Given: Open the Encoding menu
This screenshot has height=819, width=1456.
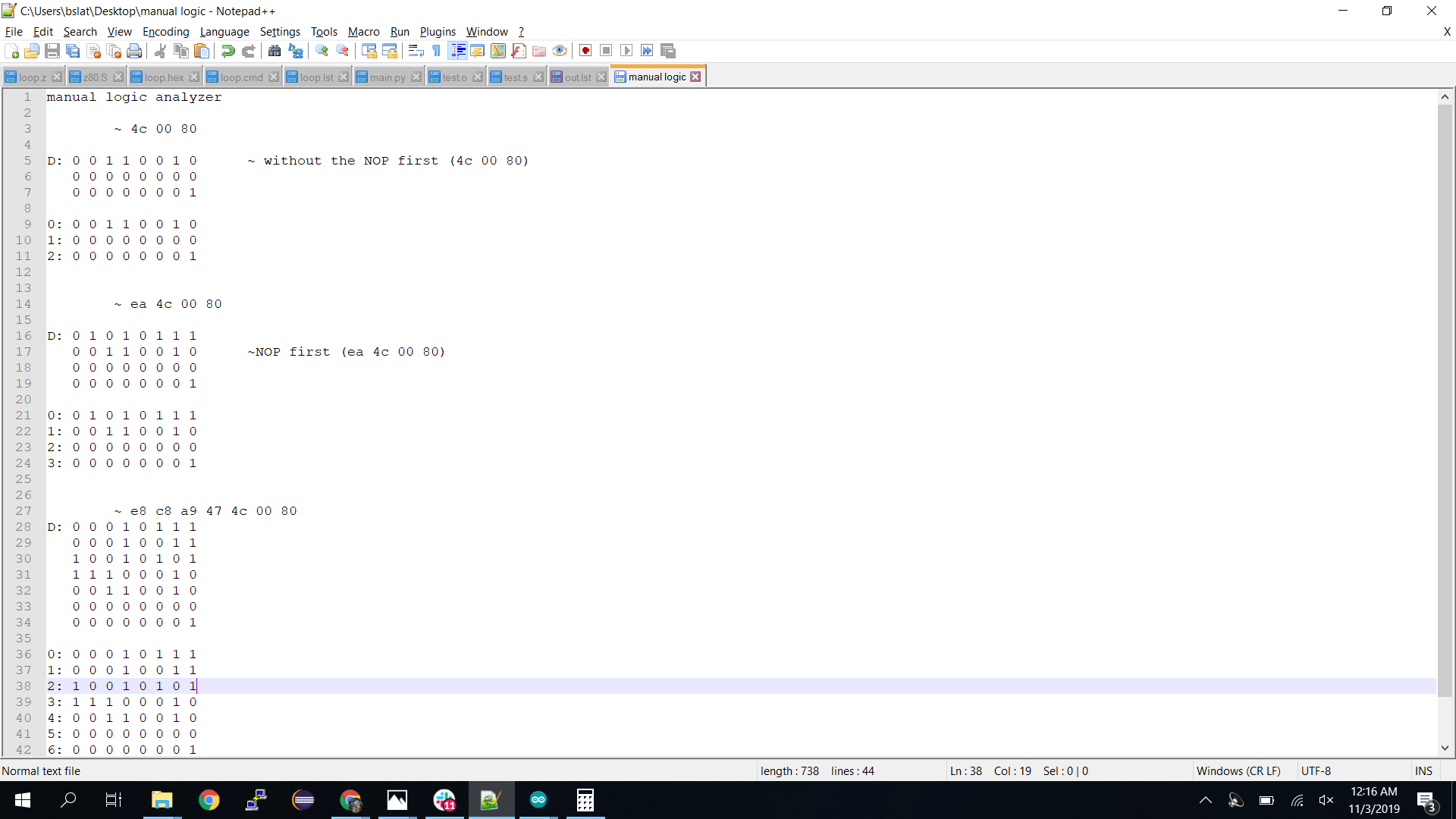Looking at the screenshot, I should (165, 31).
